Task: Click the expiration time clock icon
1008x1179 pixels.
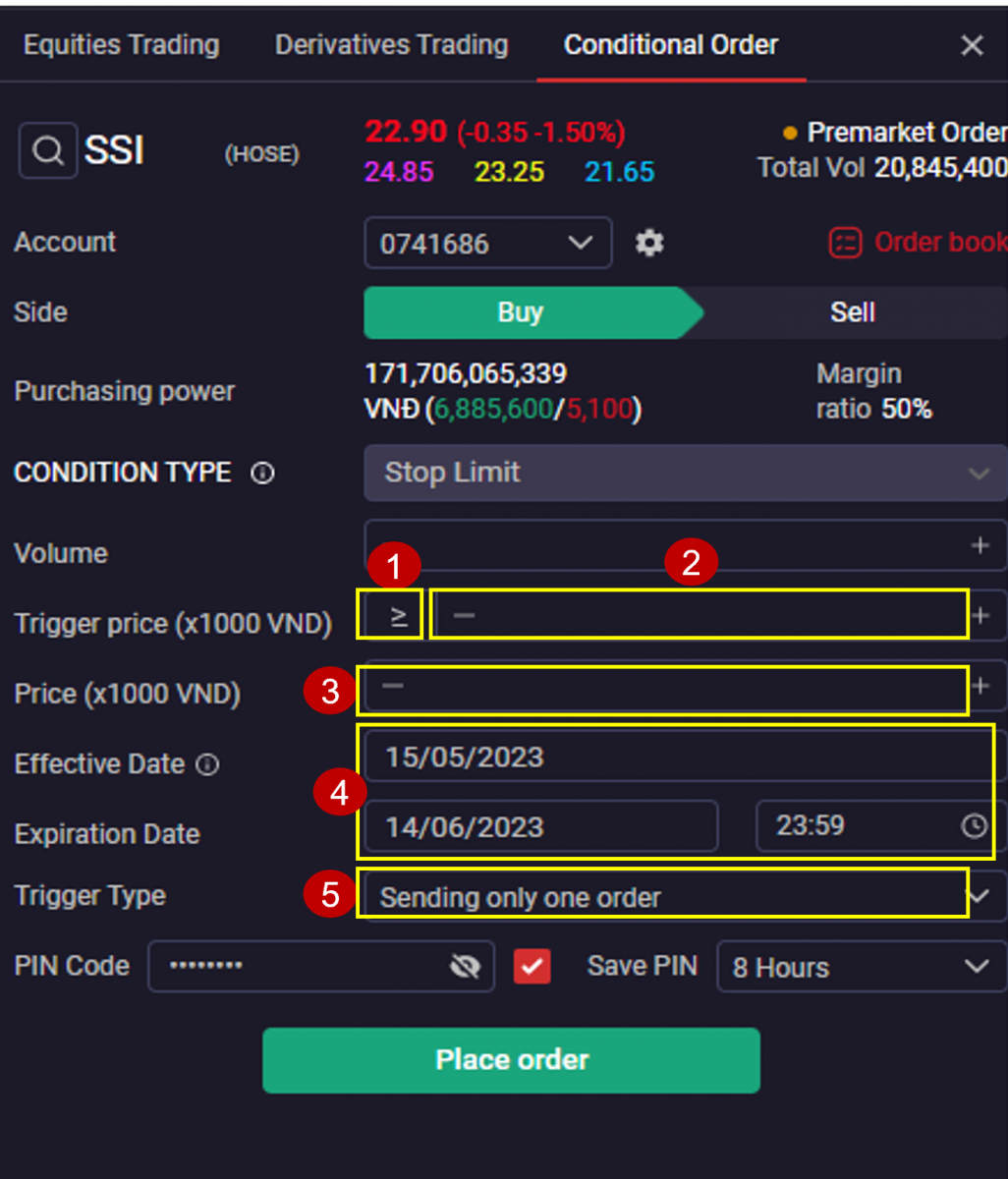Action: [974, 826]
